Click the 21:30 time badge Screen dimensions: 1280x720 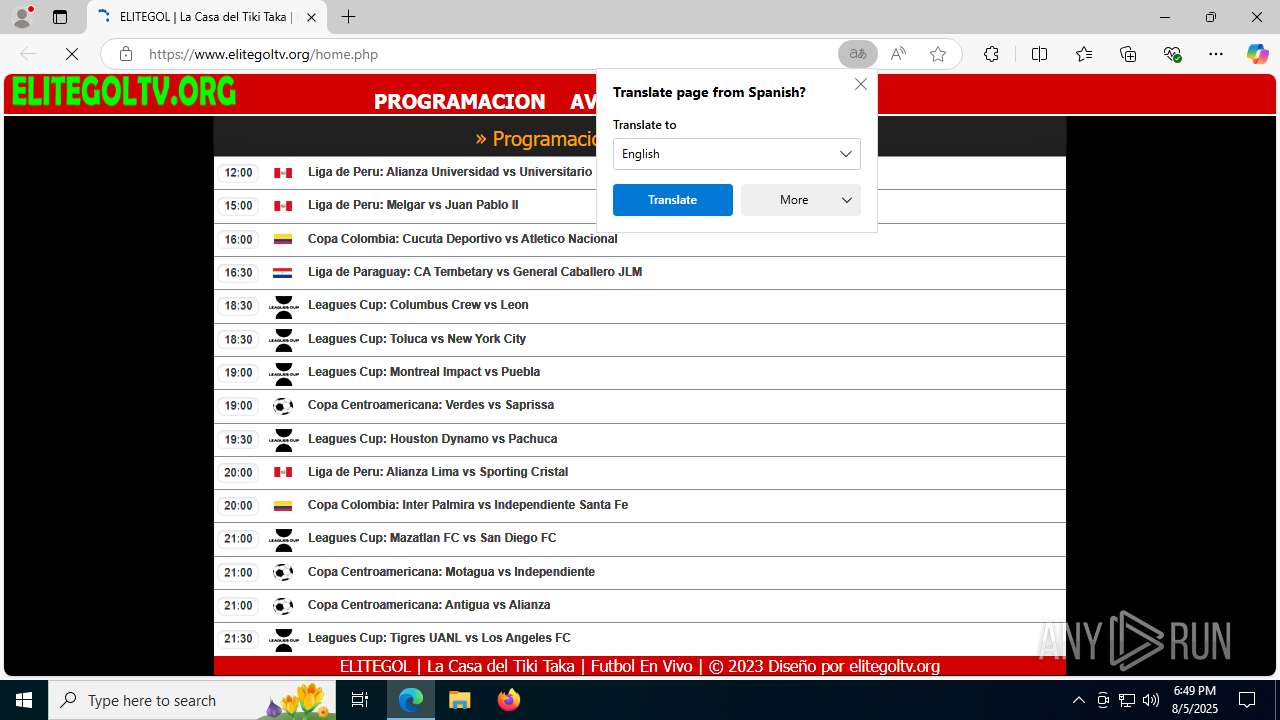click(239, 639)
